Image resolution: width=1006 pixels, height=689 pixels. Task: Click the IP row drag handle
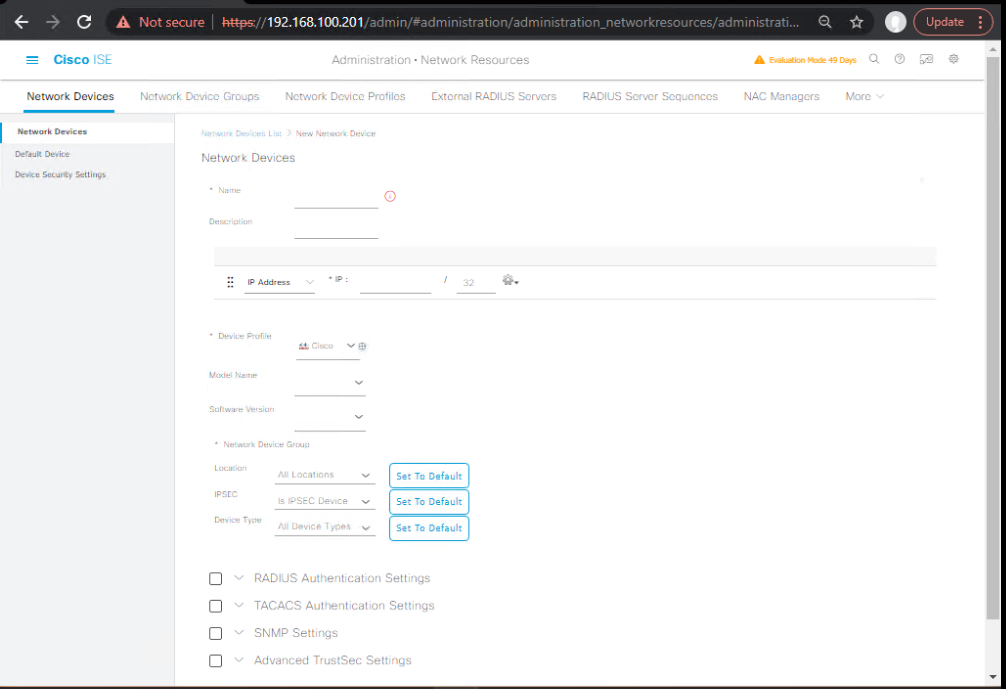pos(230,282)
